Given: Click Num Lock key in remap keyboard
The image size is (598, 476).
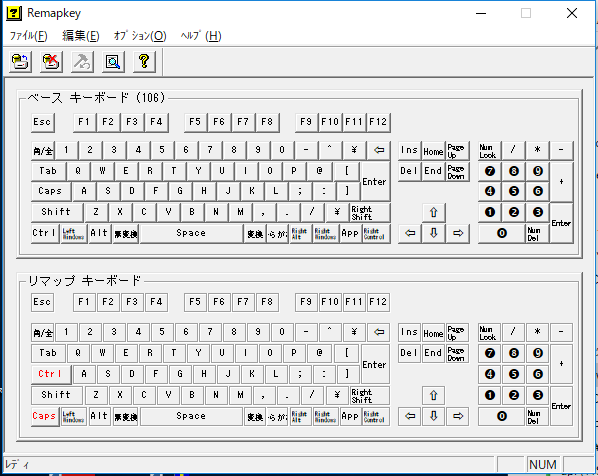Looking at the screenshot, I should (490, 332).
